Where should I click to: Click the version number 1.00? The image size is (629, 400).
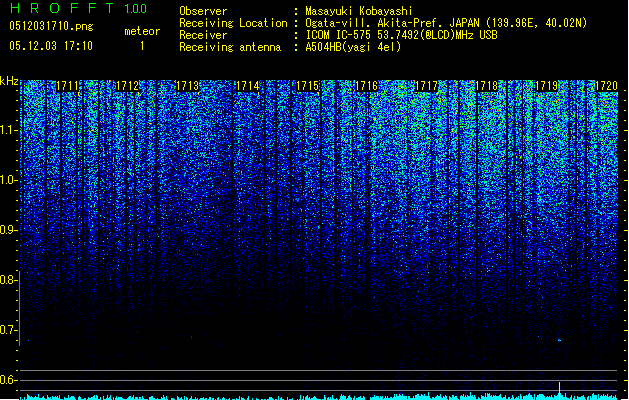[x=136, y=9]
